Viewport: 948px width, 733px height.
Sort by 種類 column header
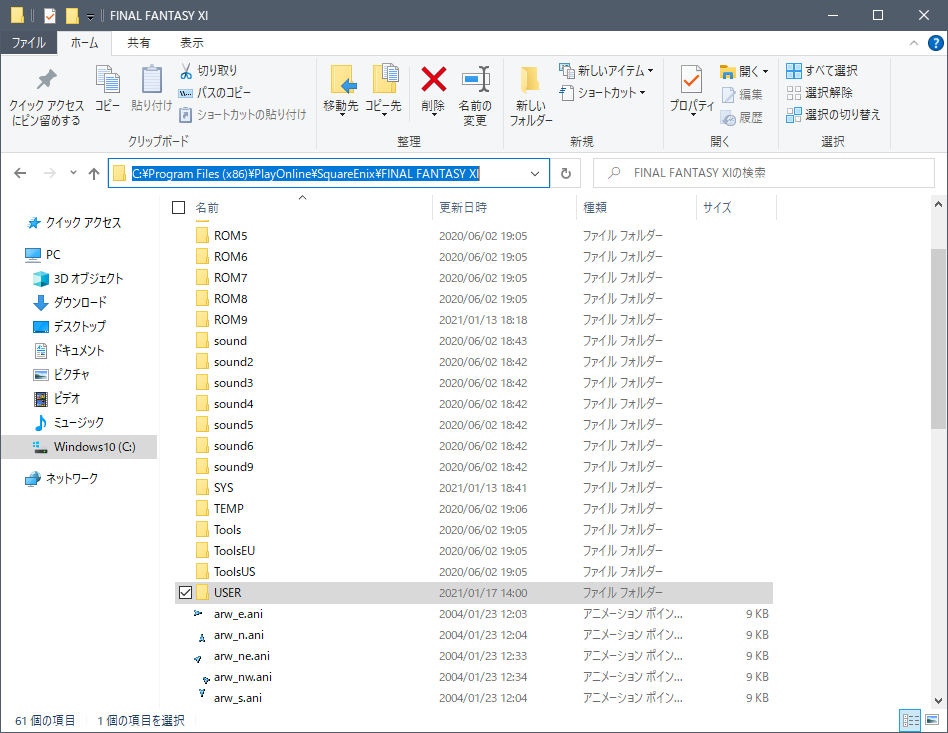point(637,207)
